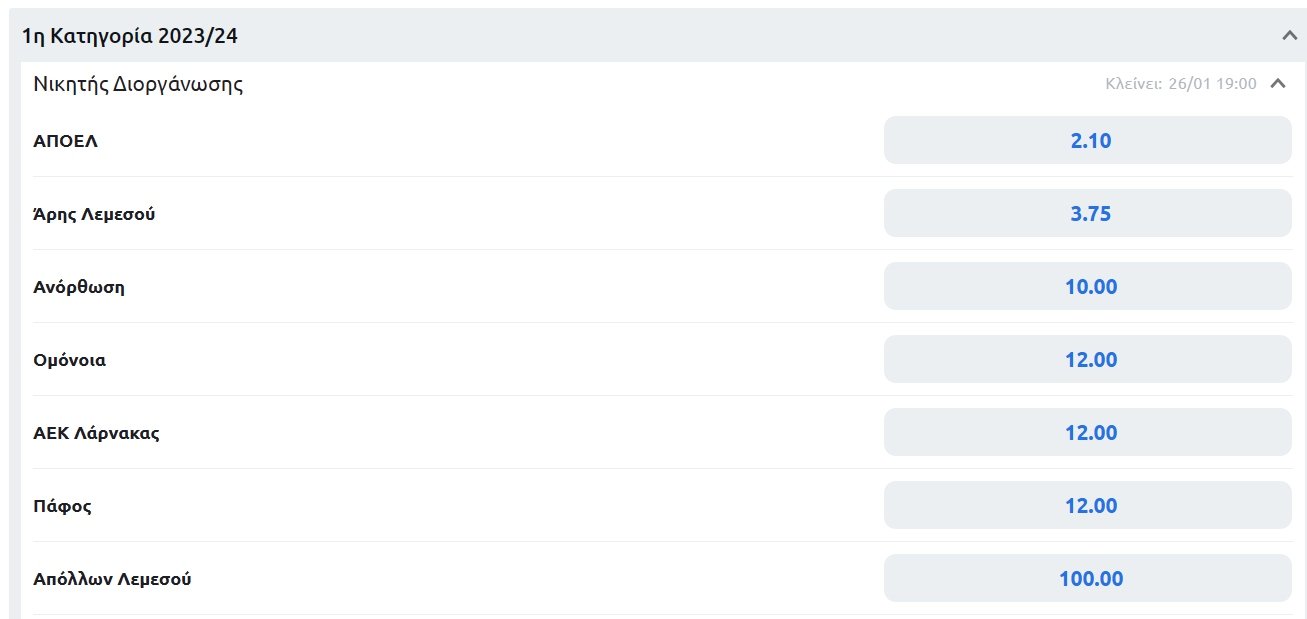Select the ΑΕΚ Λάρνακας team name
Screen dimensions: 1307x619
(96, 433)
